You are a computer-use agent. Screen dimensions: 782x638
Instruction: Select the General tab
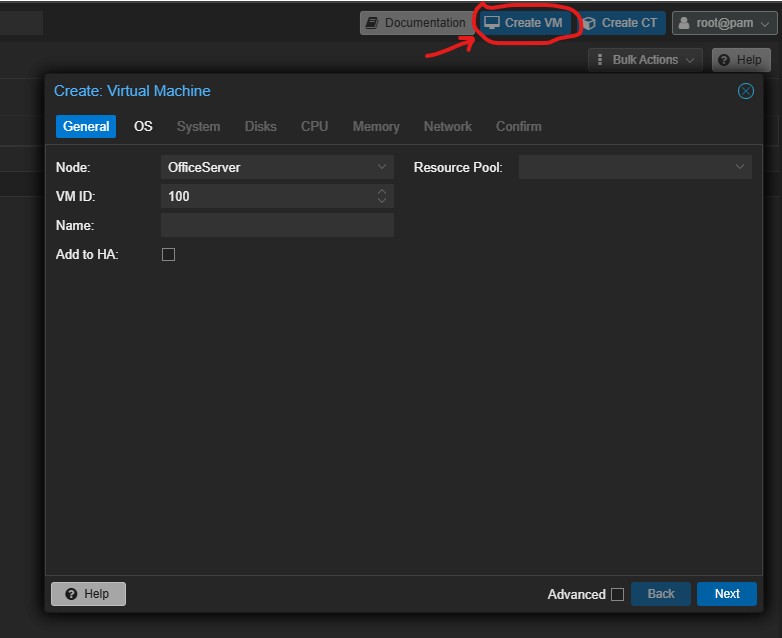[86, 126]
